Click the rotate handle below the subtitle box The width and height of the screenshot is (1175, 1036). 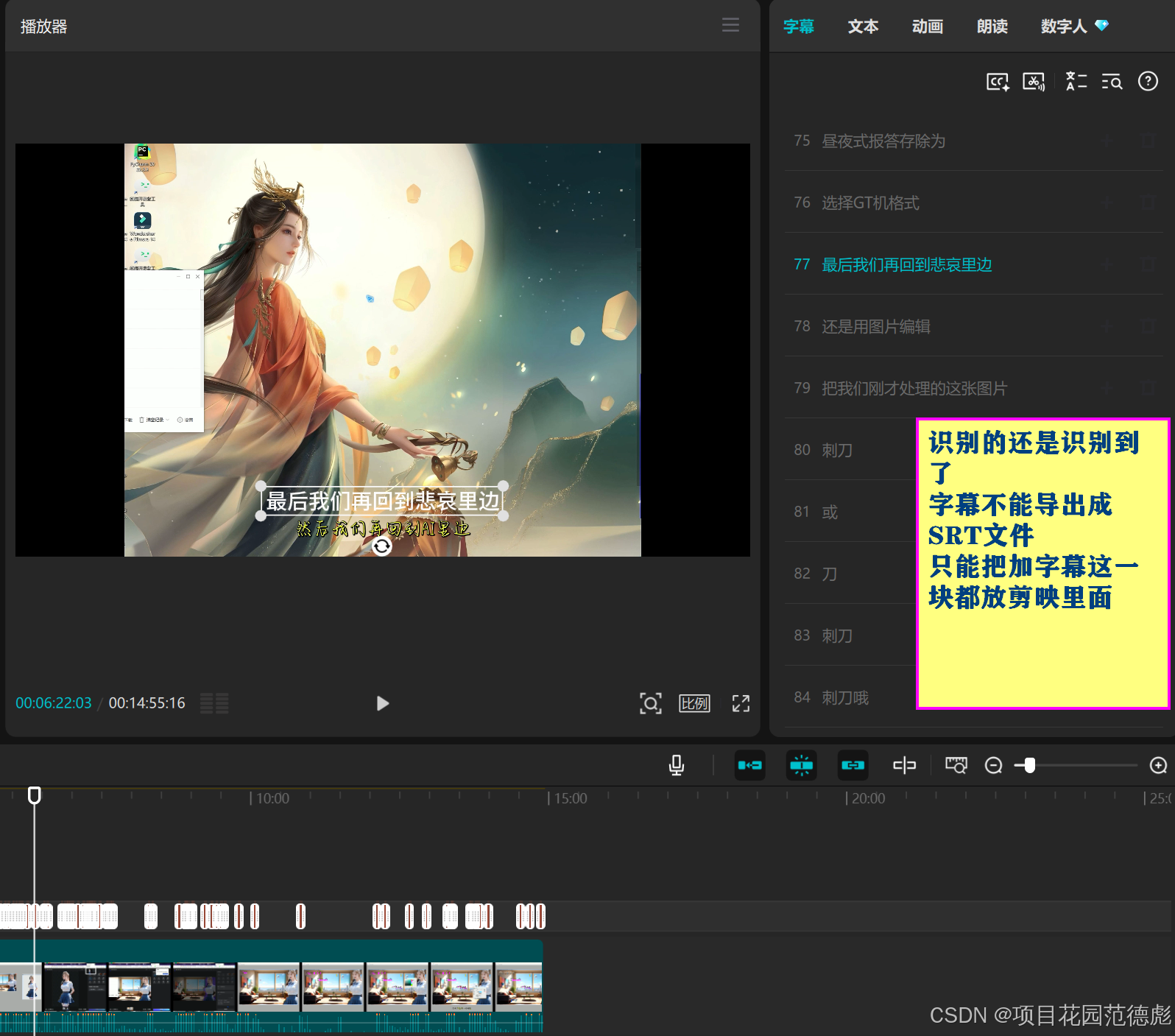click(x=381, y=546)
